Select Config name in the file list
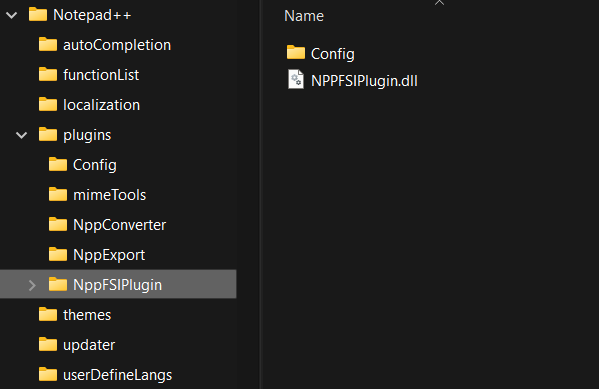 pyautogui.click(x=333, y=54)
